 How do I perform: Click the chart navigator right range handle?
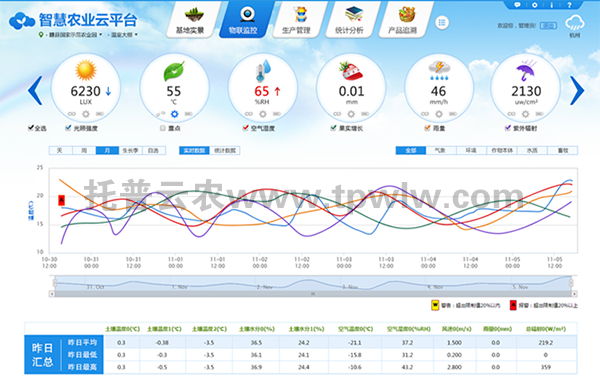tap(571, 283)
